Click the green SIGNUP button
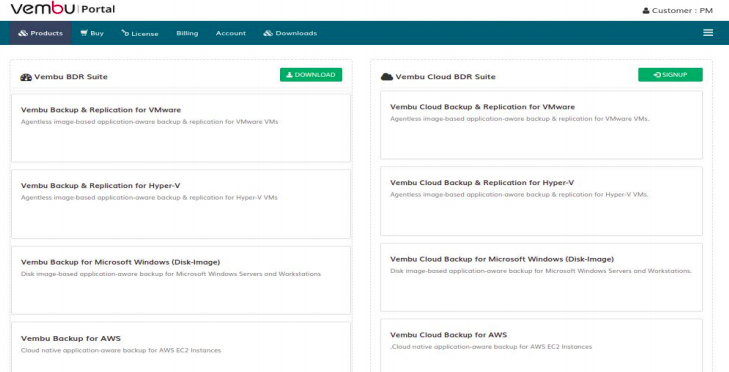Viewport: 729px width, 372px height. coord(670,74)
